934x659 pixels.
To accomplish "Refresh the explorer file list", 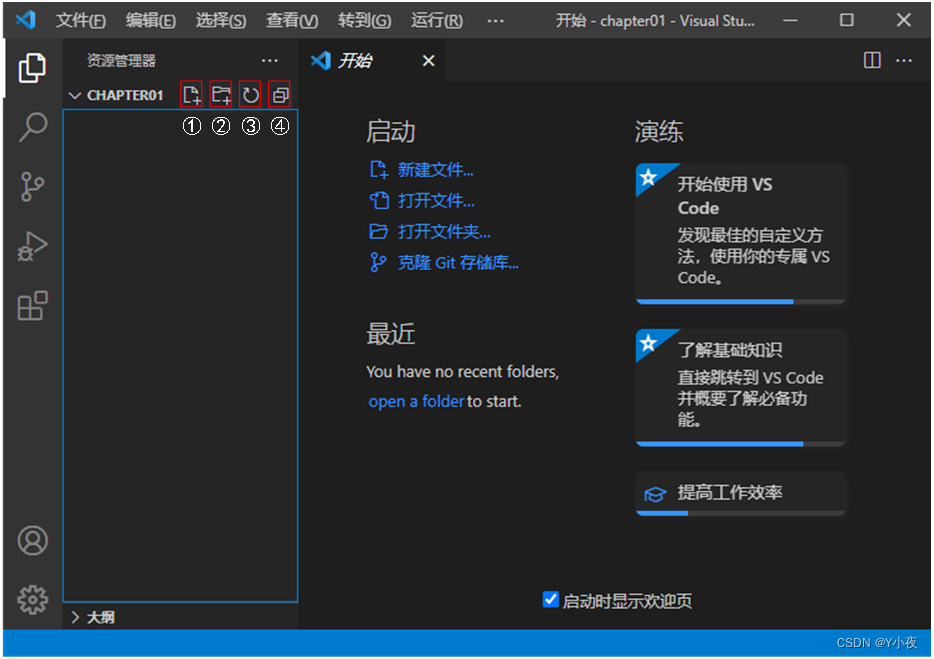I will tap(250, 95).
